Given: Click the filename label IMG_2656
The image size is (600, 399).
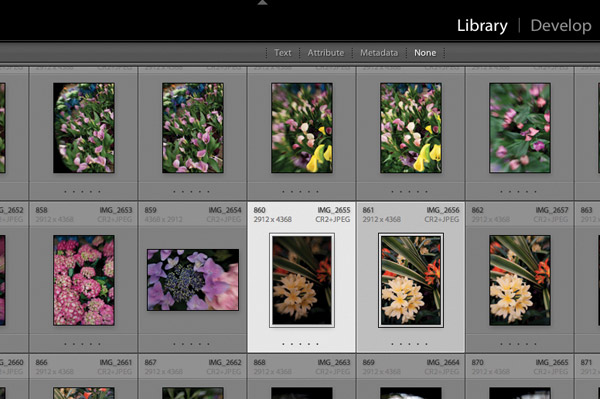Looking at the screenshot, I should tap(443, 210).
